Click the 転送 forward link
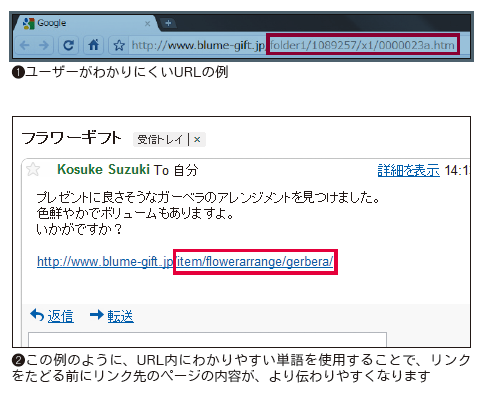Viewport: 484px width, 396px height. pos(120,316)
